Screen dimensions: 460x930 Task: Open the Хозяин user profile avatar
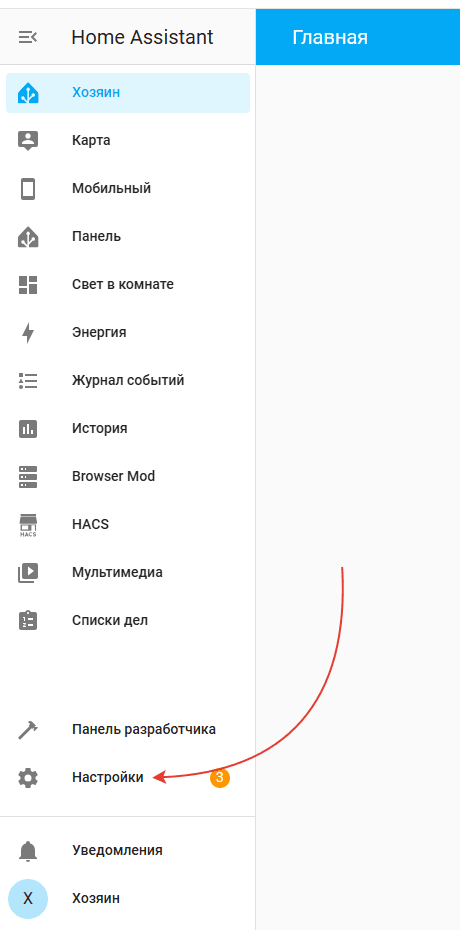28,899
